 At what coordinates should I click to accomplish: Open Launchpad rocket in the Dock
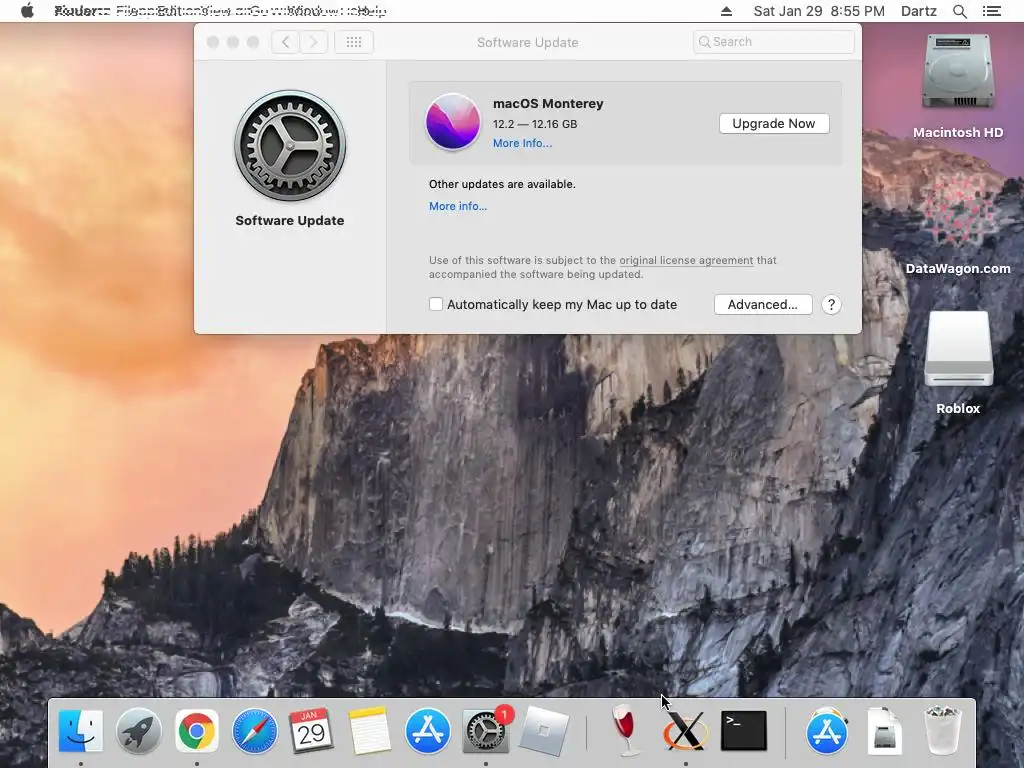coord(138,731)
